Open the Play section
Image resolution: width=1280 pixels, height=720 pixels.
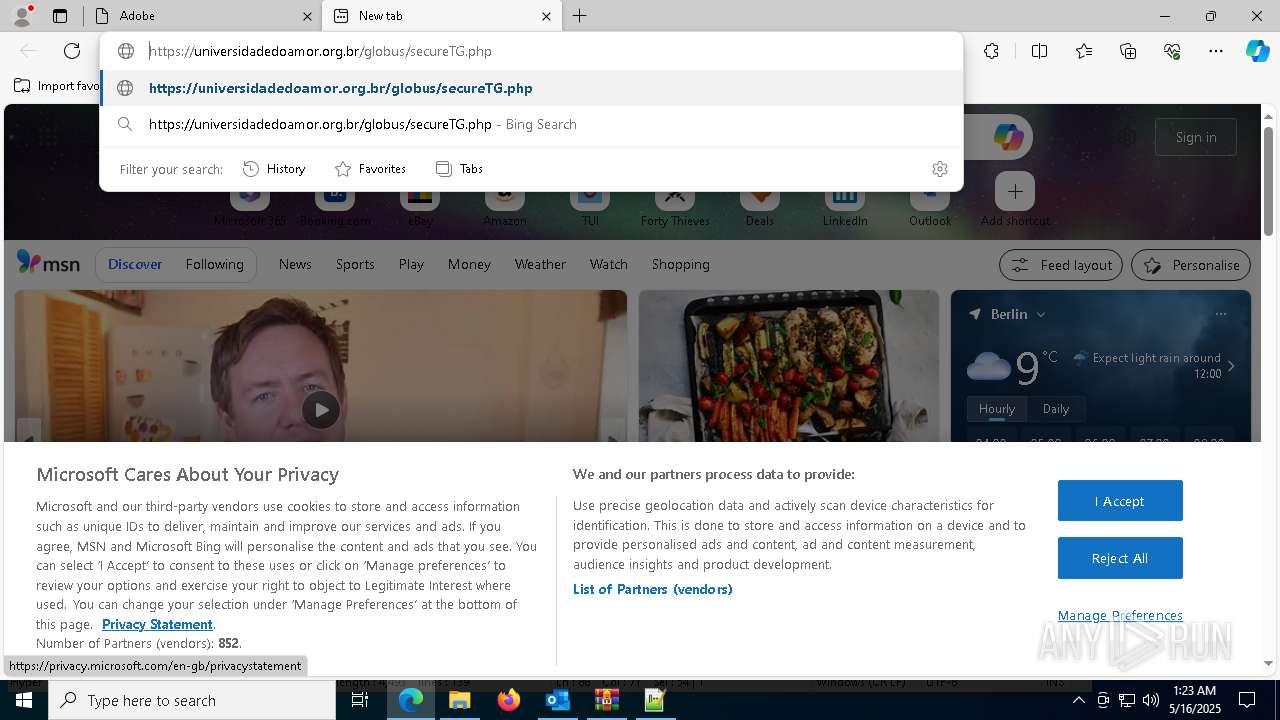coord(411,264)
